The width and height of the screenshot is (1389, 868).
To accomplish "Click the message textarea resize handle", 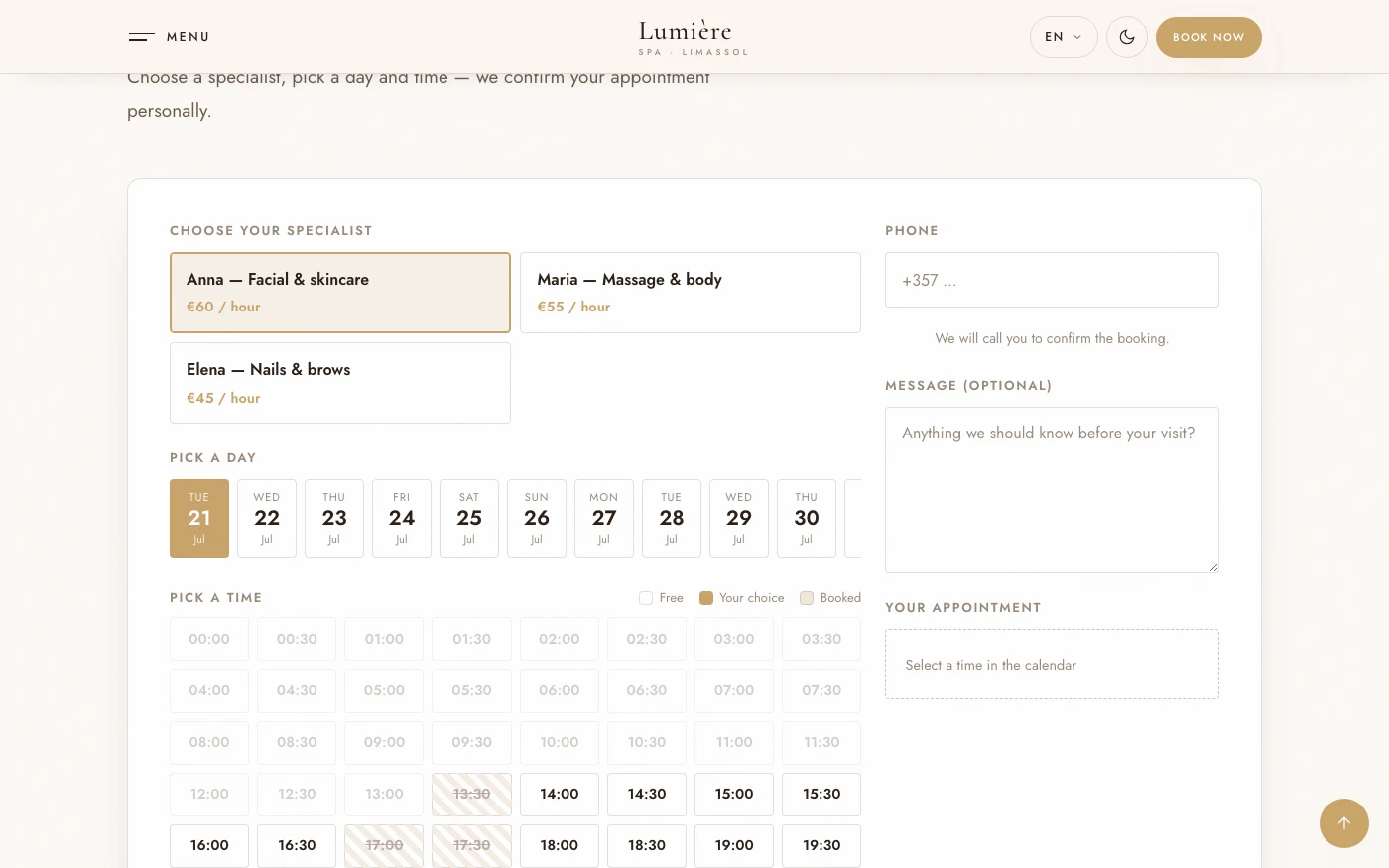I will (1212, 567).
